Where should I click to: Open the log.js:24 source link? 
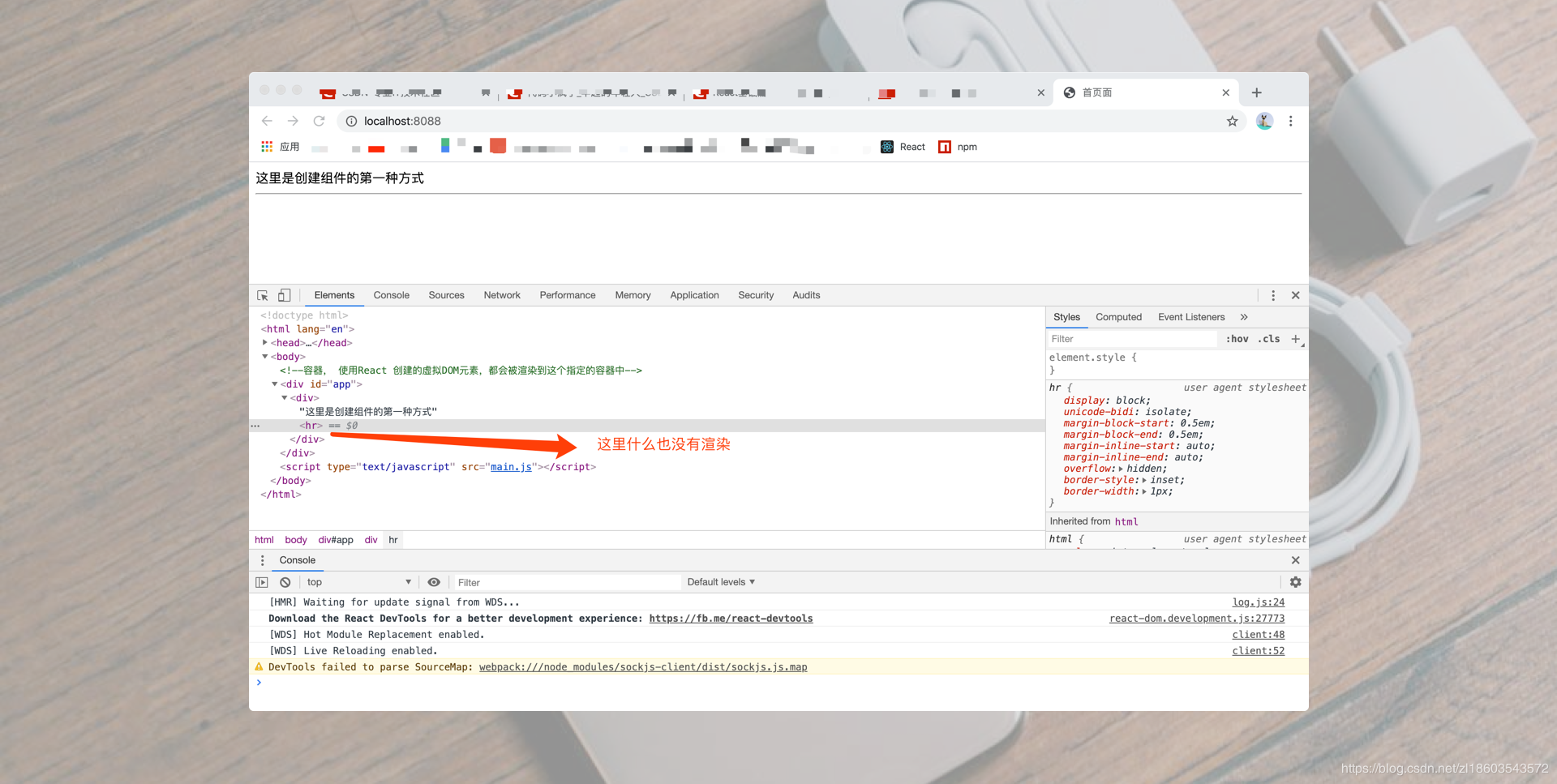pyautogui.click(x=1259, y=602)
